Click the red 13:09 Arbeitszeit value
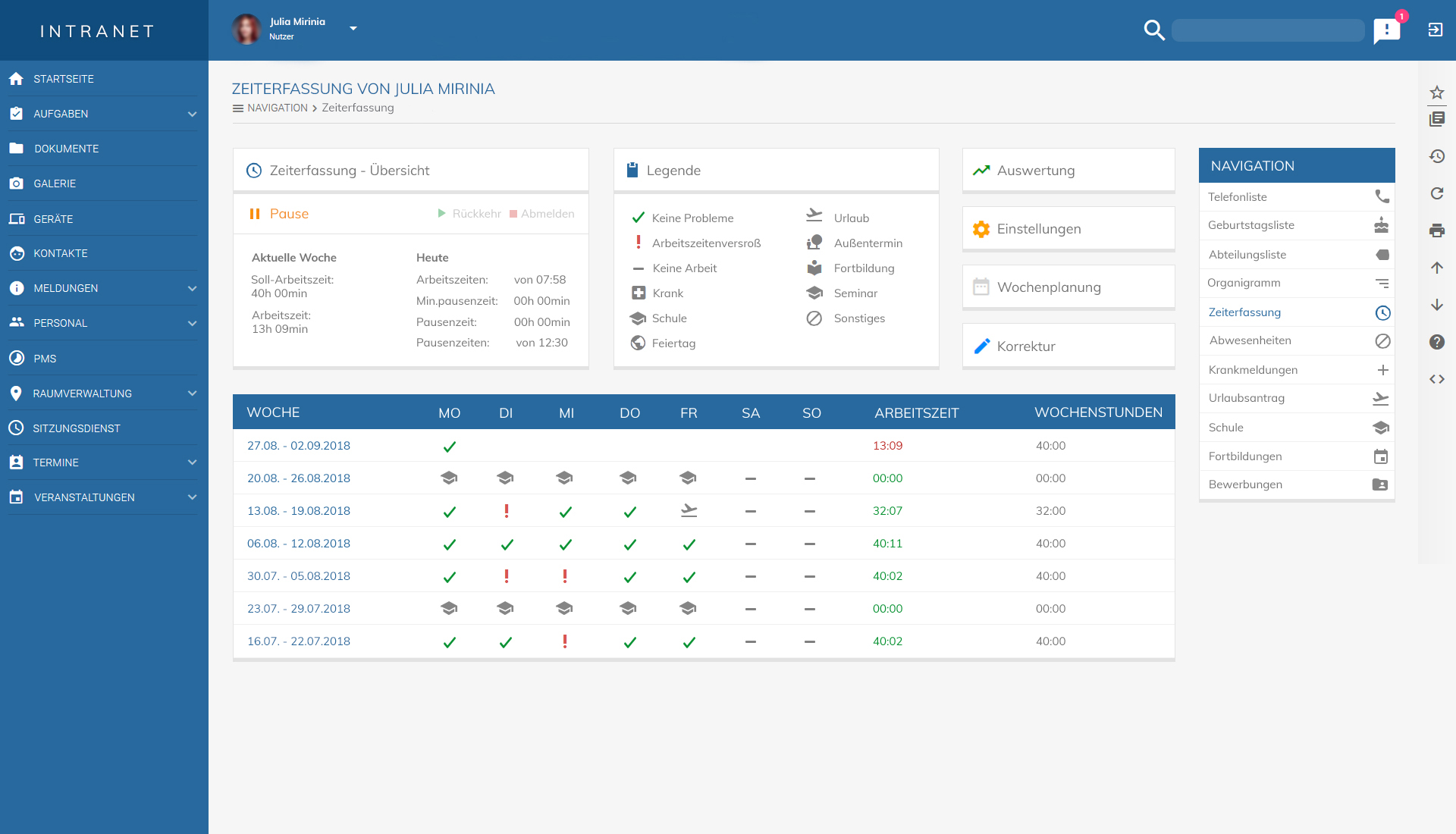This screenshot has width=1456, height=834. pos(887,446)
